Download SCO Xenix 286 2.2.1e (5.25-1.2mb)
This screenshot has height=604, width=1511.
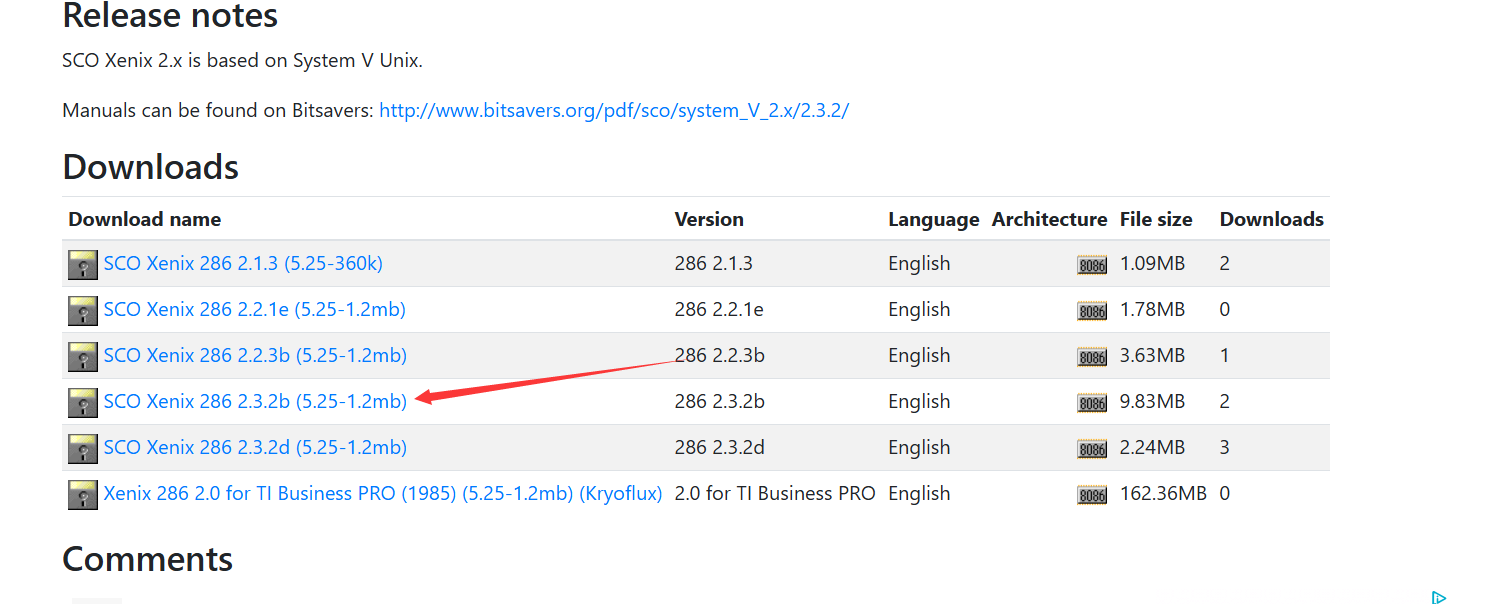pos(255,310)
